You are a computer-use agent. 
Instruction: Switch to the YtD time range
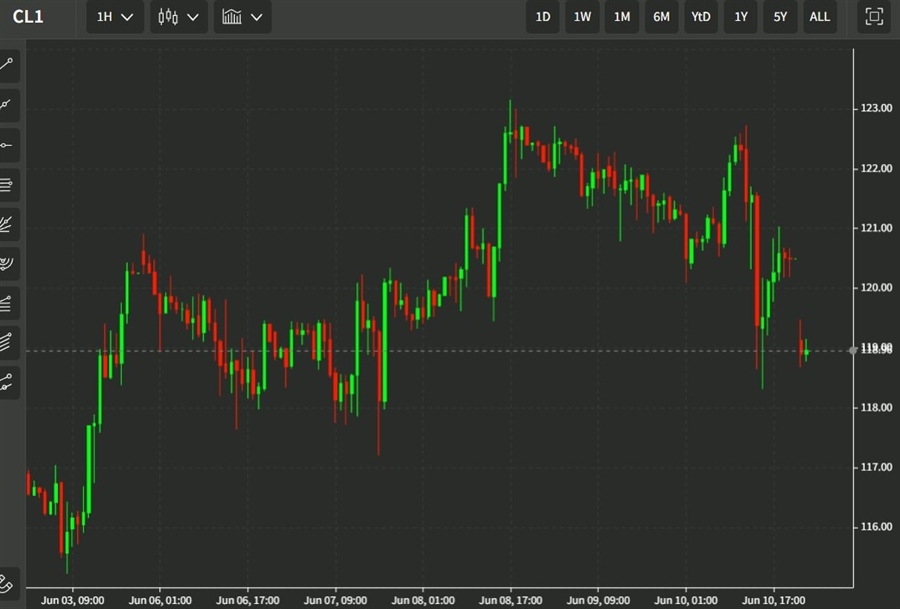(701, 17)
